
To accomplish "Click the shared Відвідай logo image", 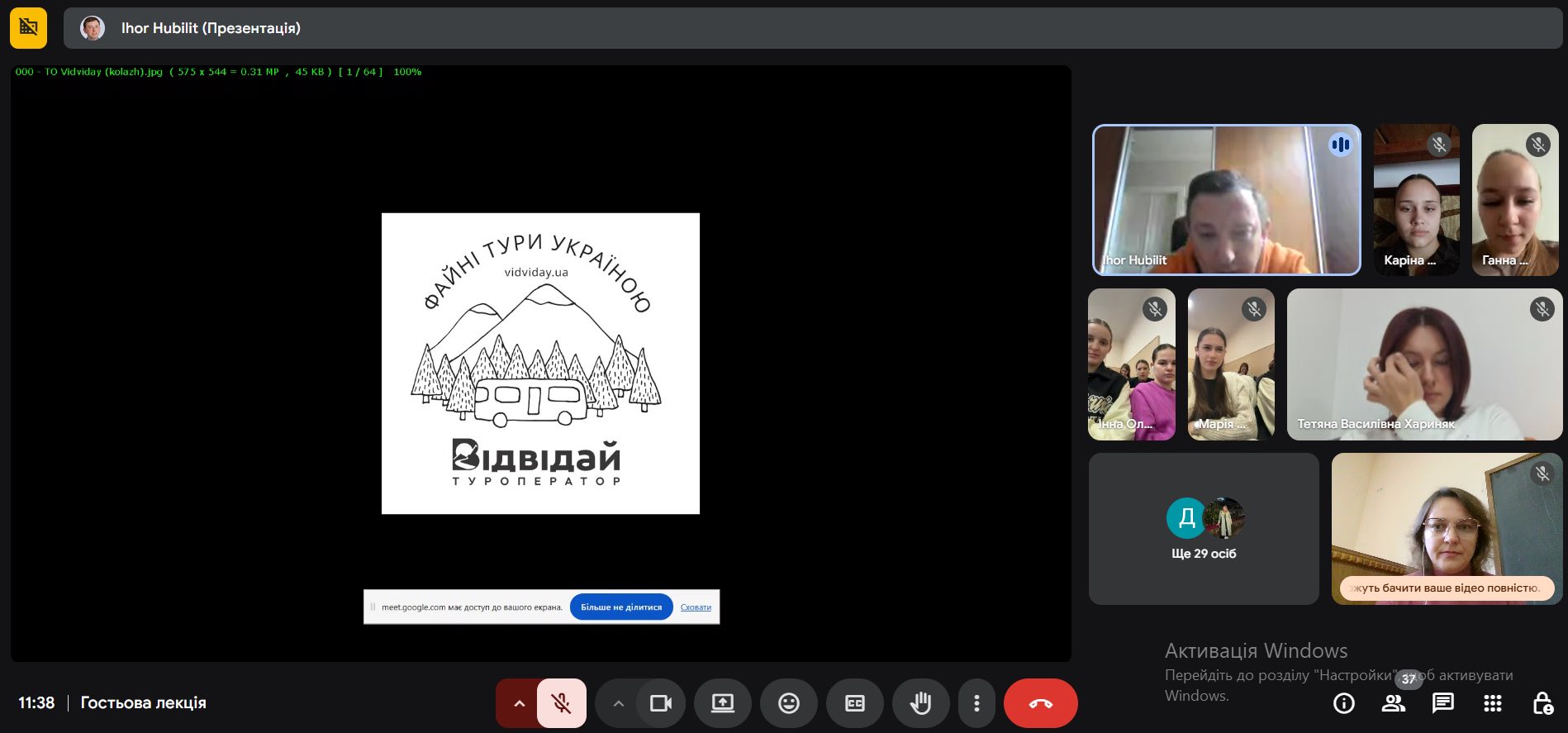I will pyautogui.click(x=540, y=364).
